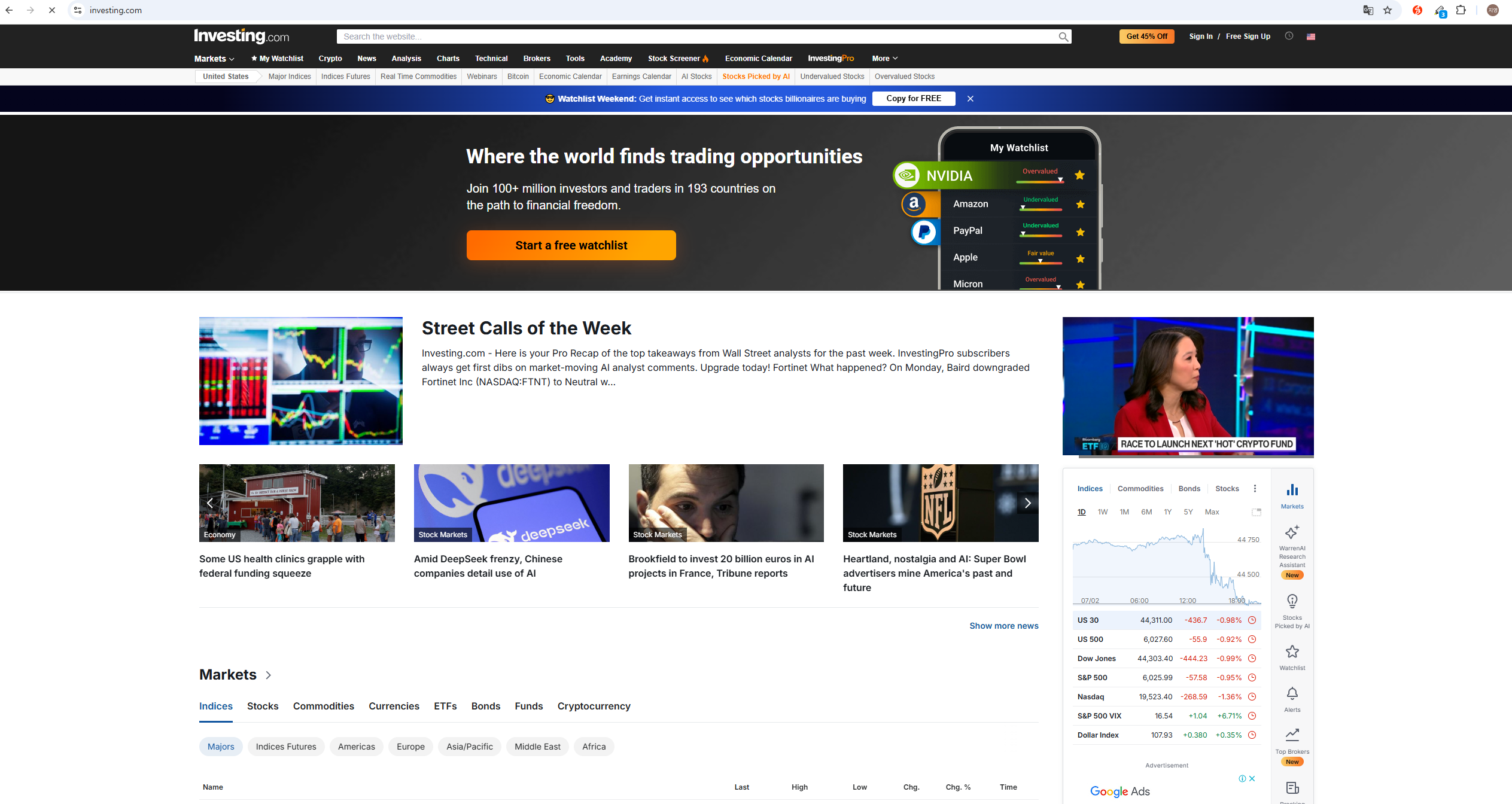Close the Watchlist Weekend banner

971,99
